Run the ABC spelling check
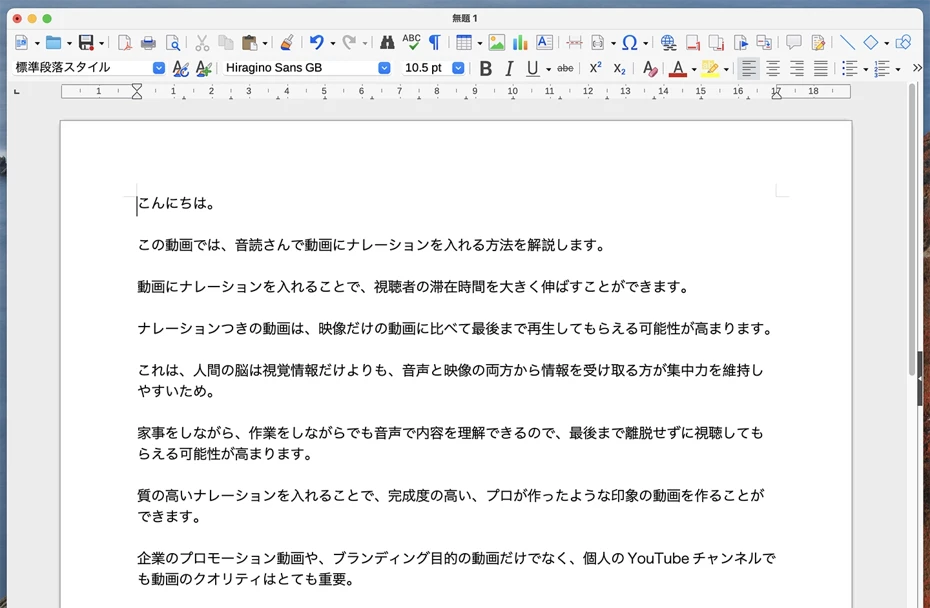930x608 pixels. click(411, 42)
